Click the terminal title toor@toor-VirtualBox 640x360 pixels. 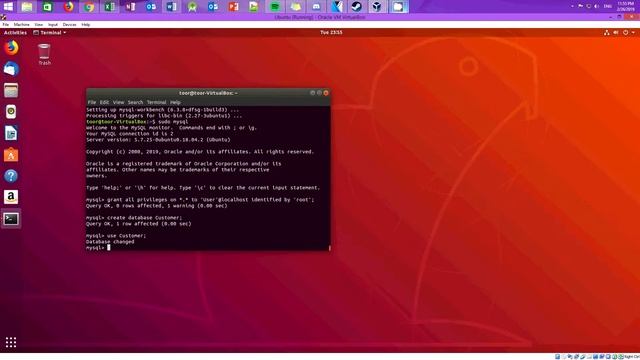[208, 93]
